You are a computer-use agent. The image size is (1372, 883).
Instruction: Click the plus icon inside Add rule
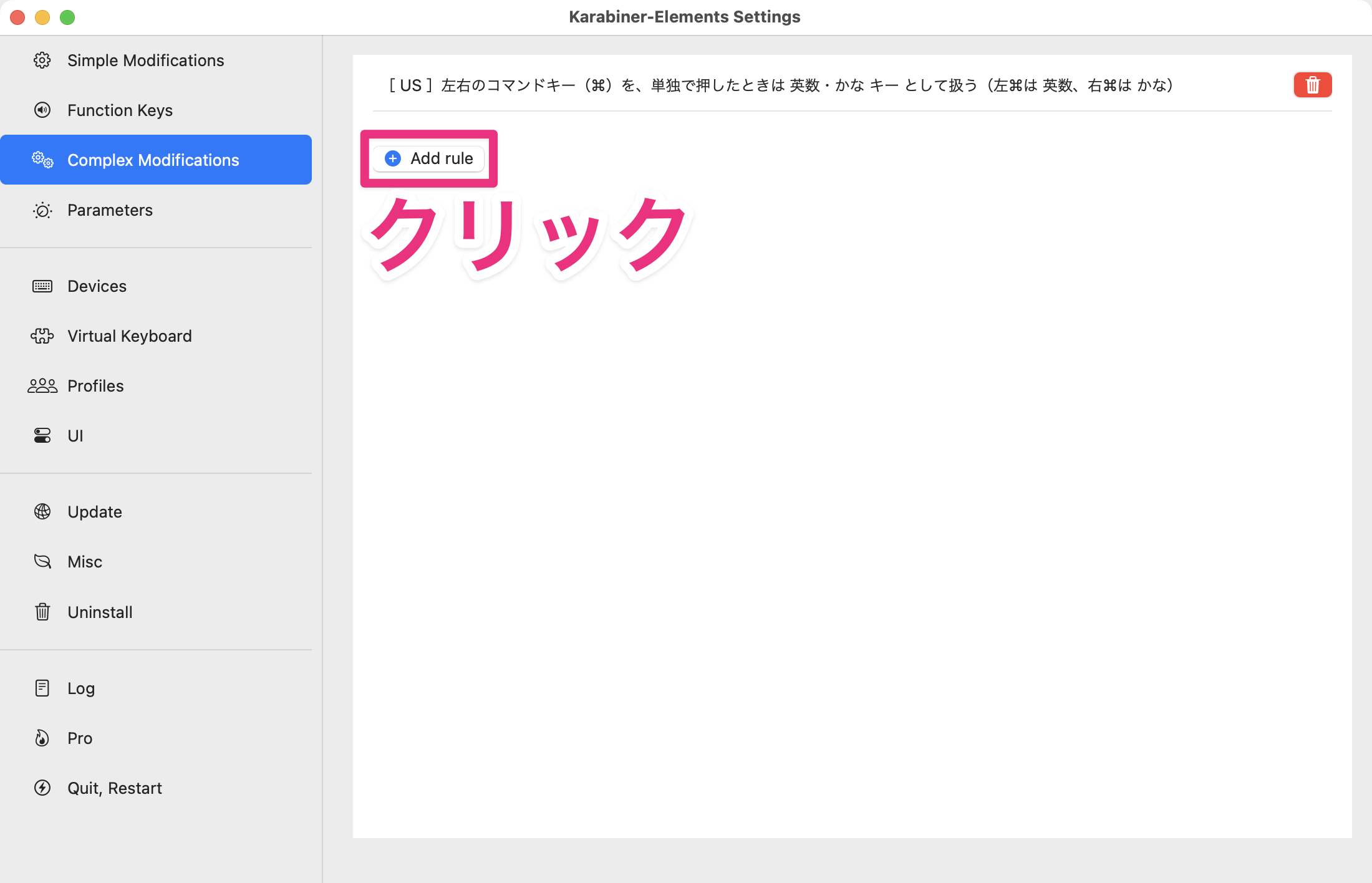tap(392, 158)
